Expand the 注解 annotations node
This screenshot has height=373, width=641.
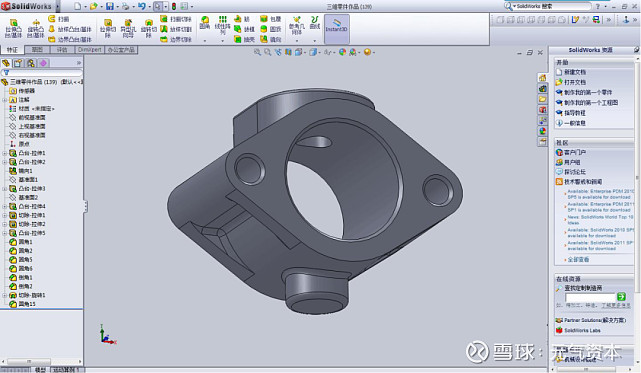click(4, 99)
